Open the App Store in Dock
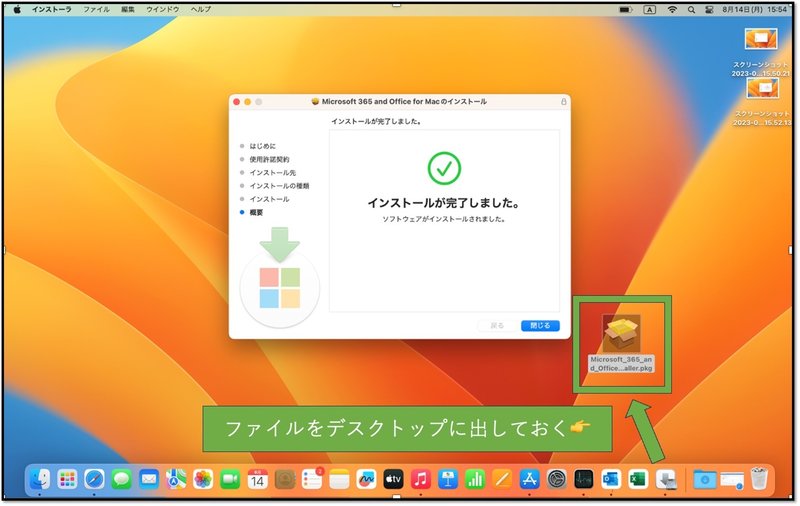800x506 pixels. coord(530,479)
